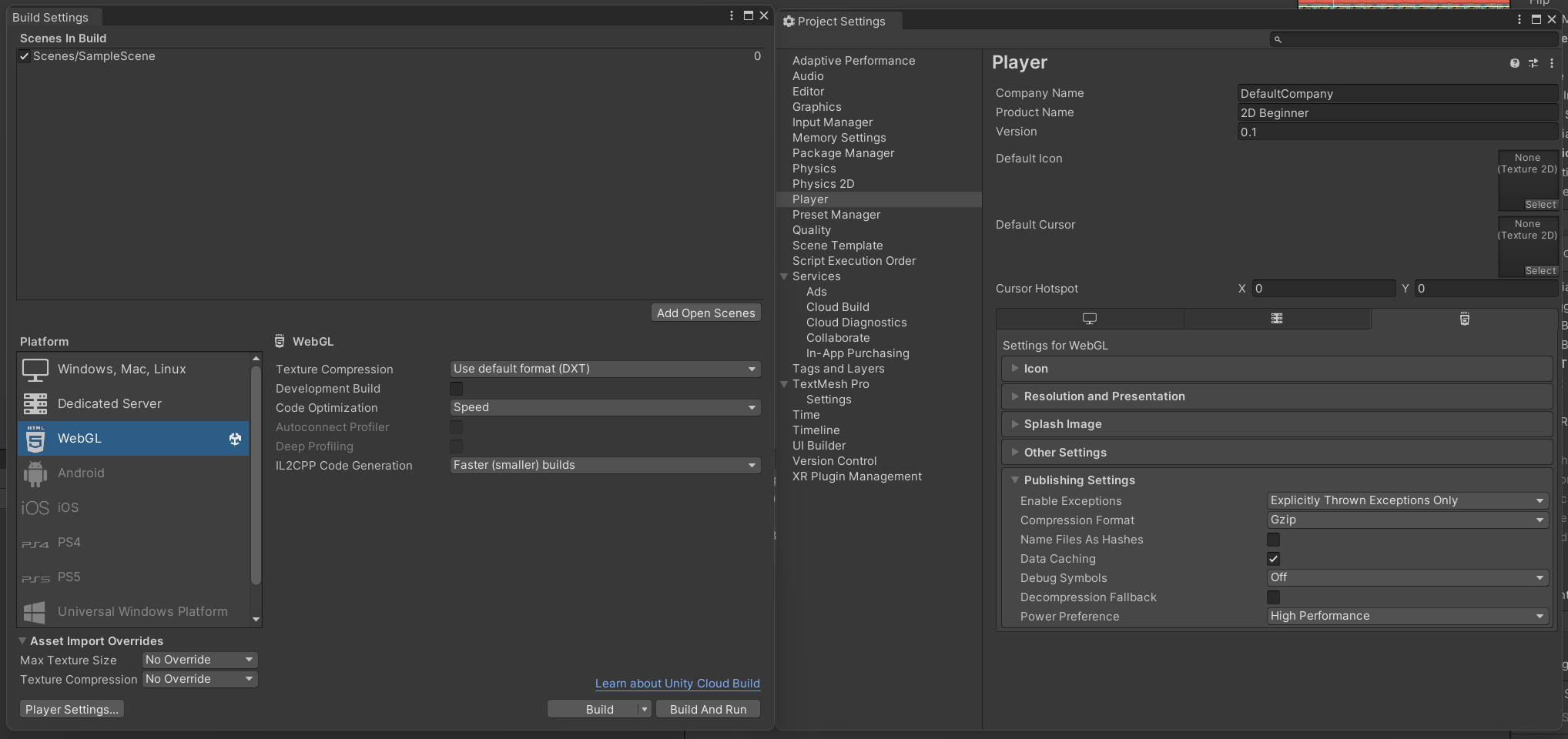Image resolution: width=1568 pixels, height=739 pixels.
Task: Disable Data Caching checkbox
Action: pos(1274,559)
